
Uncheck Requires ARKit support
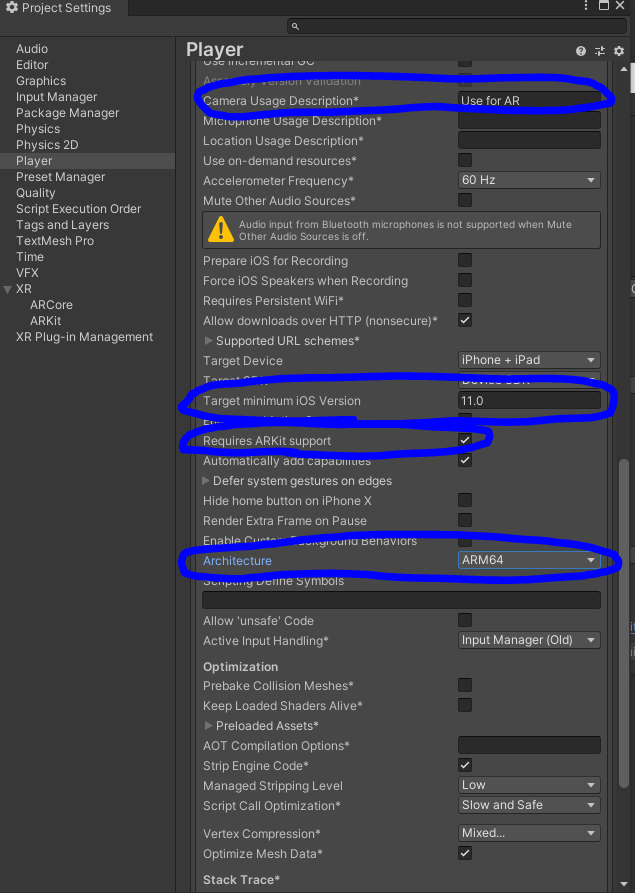[x=465, y=440]
